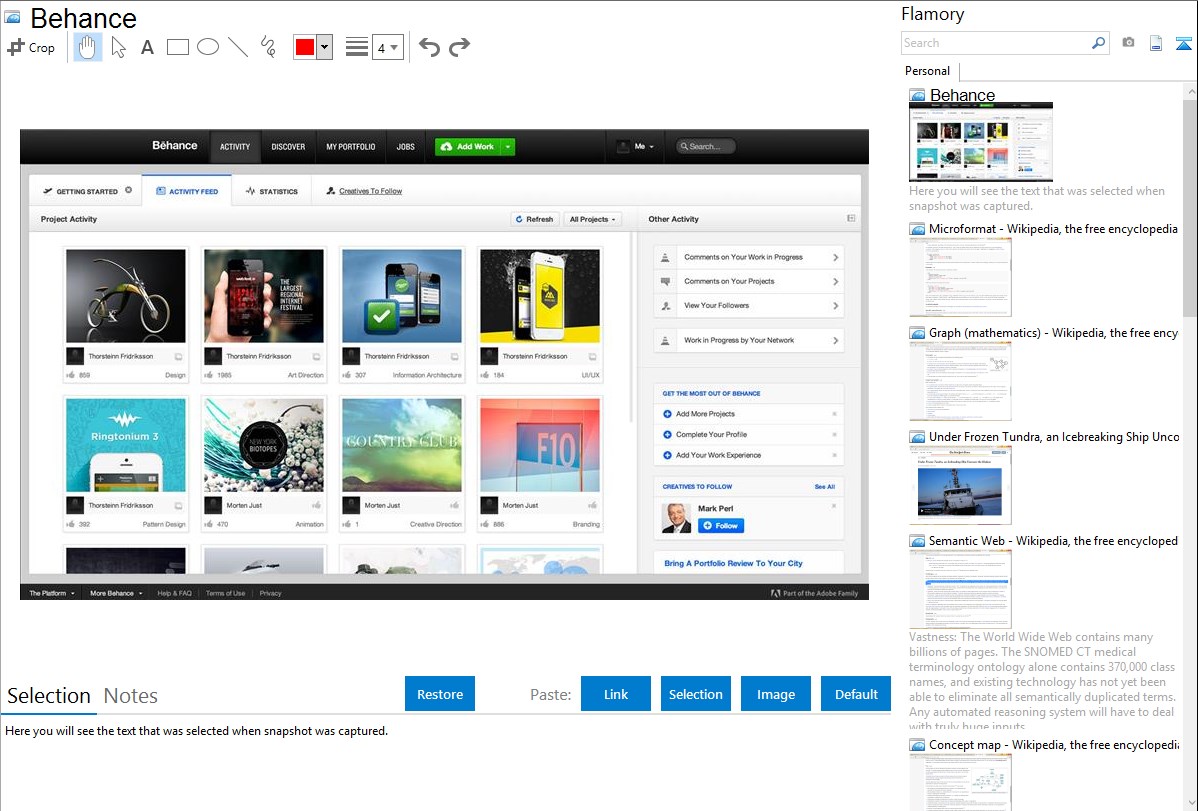Click Refresh in the Project Activity header
The height and width of the screenshot is (811, 1198).
point(534,219)
